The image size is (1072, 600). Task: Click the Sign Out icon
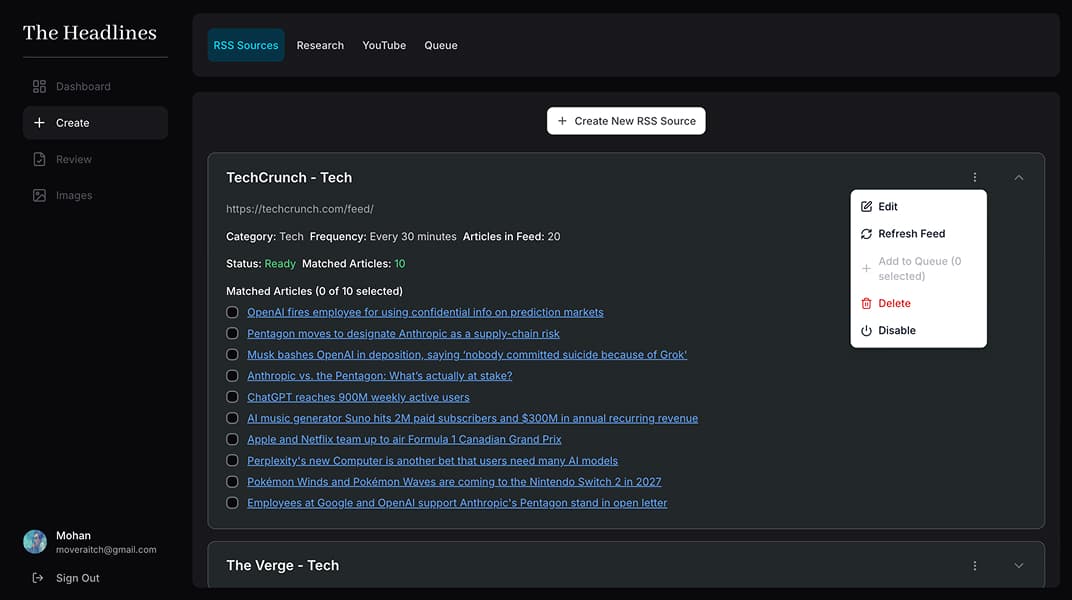pyautogui.click(x=36, y=577)
